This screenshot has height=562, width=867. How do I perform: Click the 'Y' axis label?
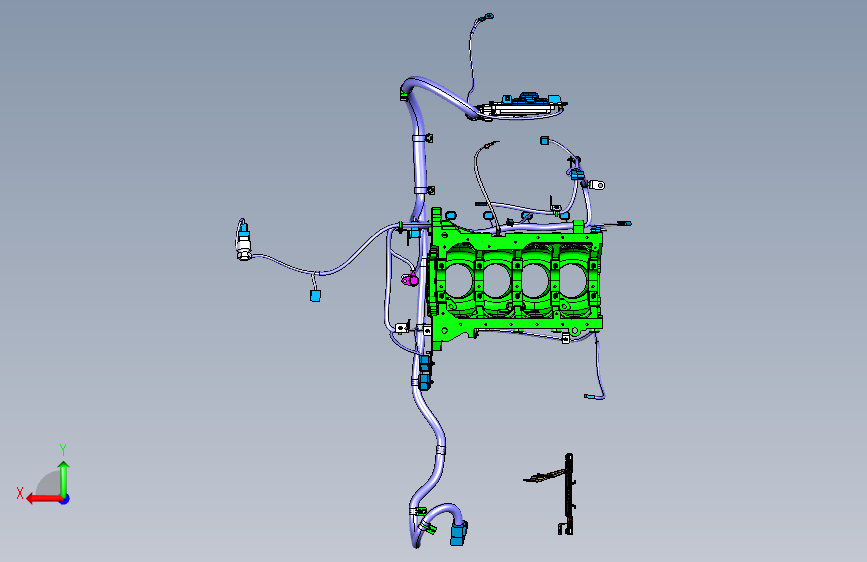click(63, 450)
